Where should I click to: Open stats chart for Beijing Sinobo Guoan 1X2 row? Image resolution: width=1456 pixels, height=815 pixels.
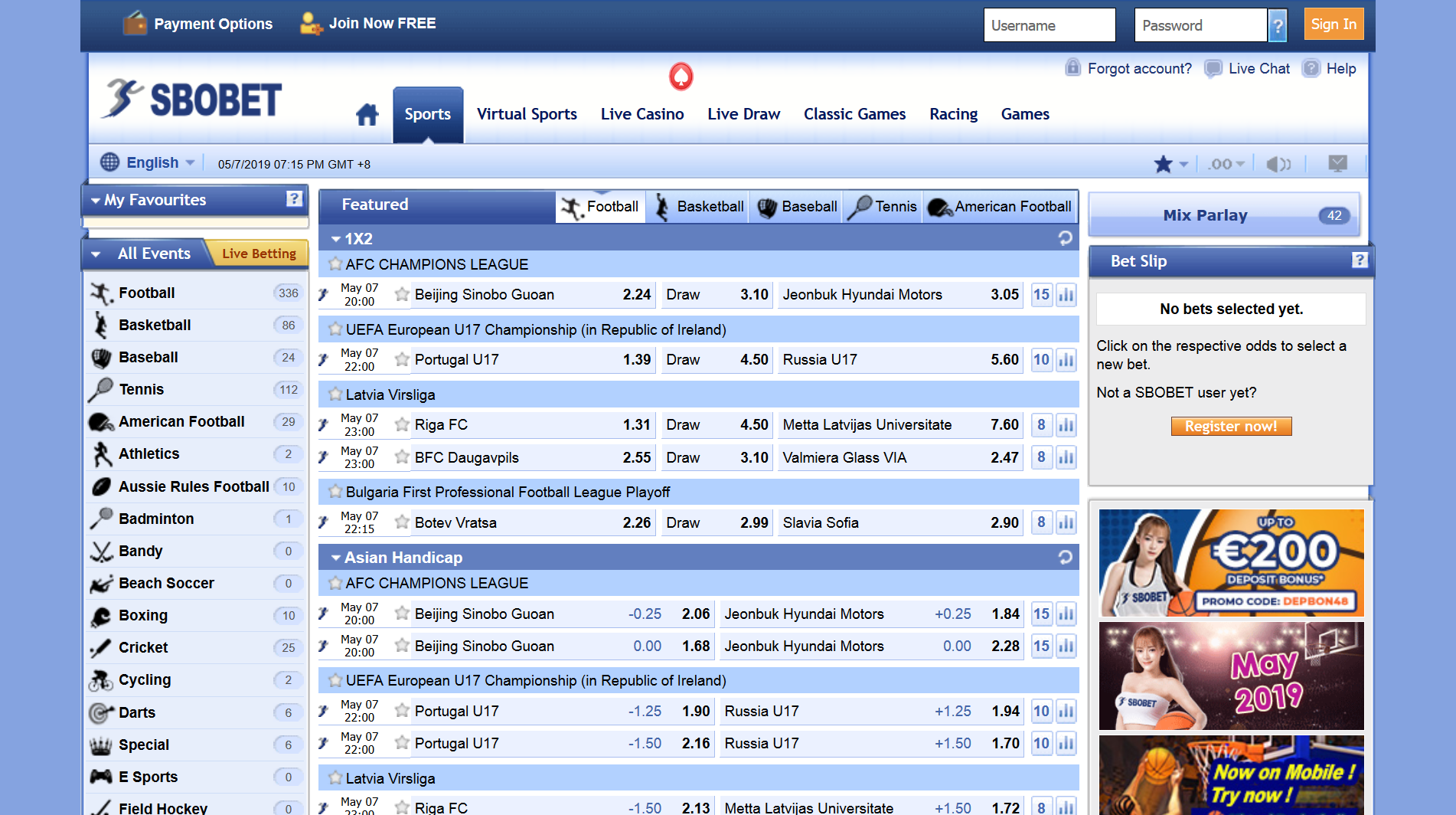tap(1066, 295)
